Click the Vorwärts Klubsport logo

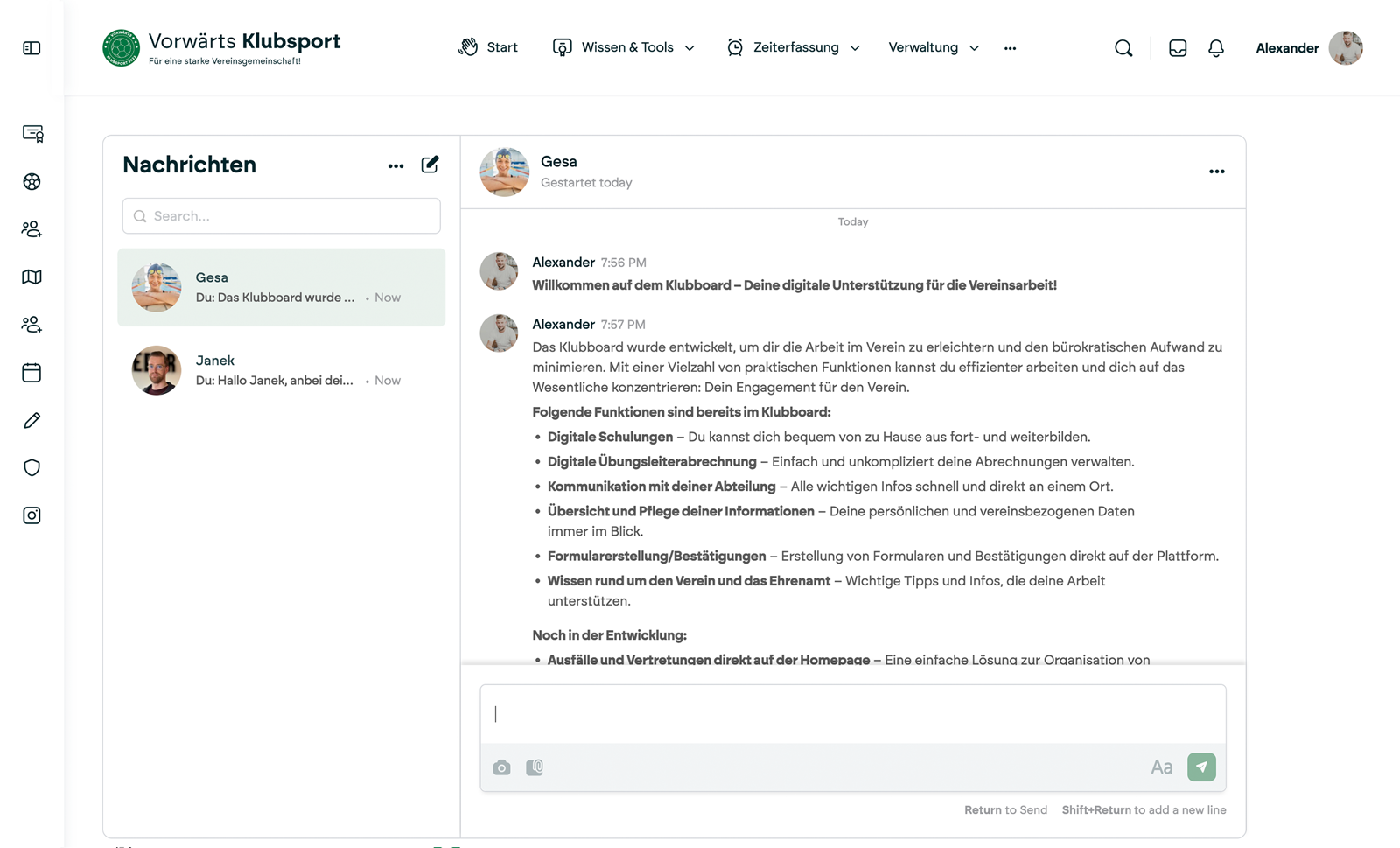(221, 48)
